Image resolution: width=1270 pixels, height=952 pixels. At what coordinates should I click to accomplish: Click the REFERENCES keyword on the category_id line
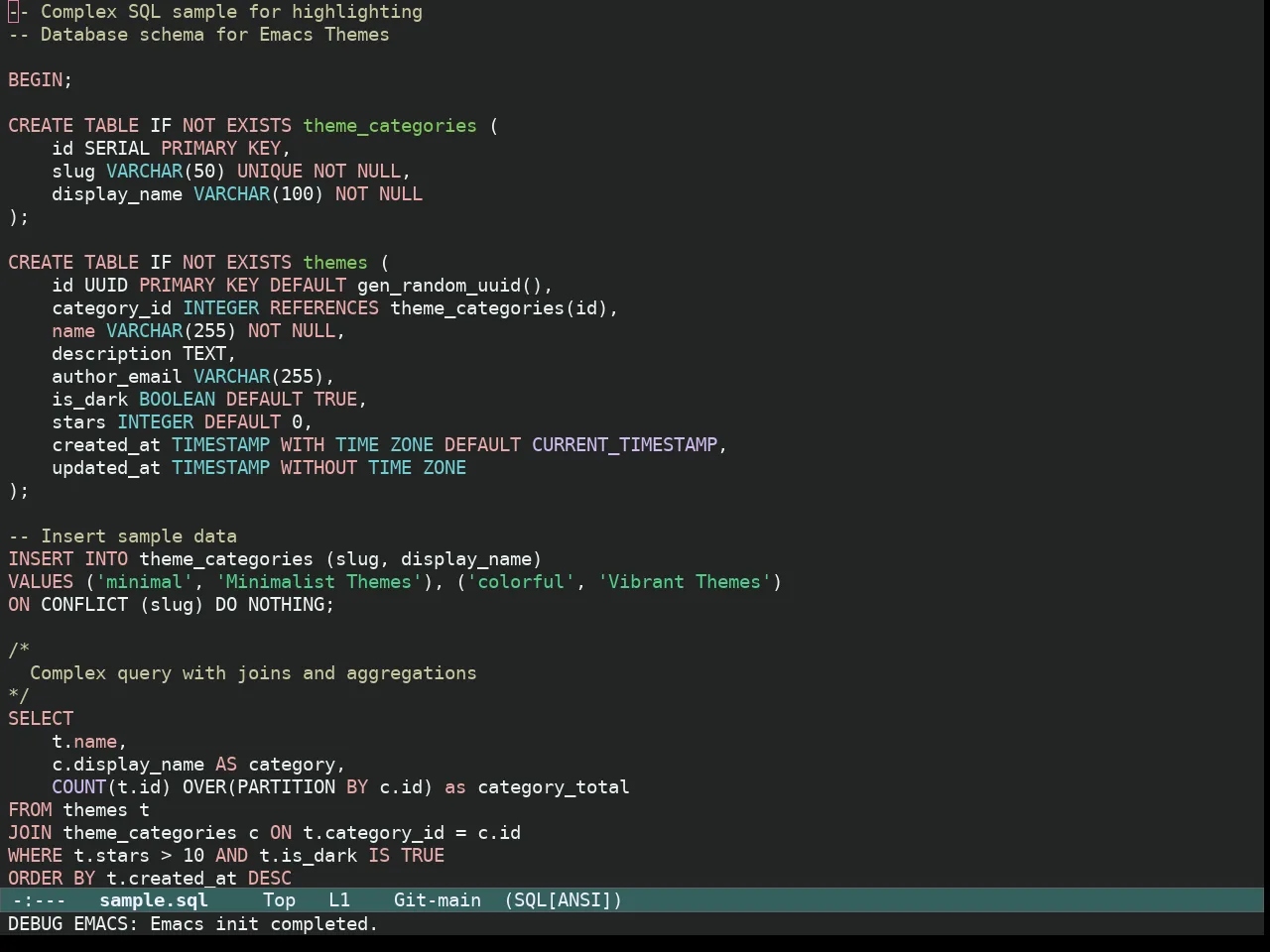324,308
